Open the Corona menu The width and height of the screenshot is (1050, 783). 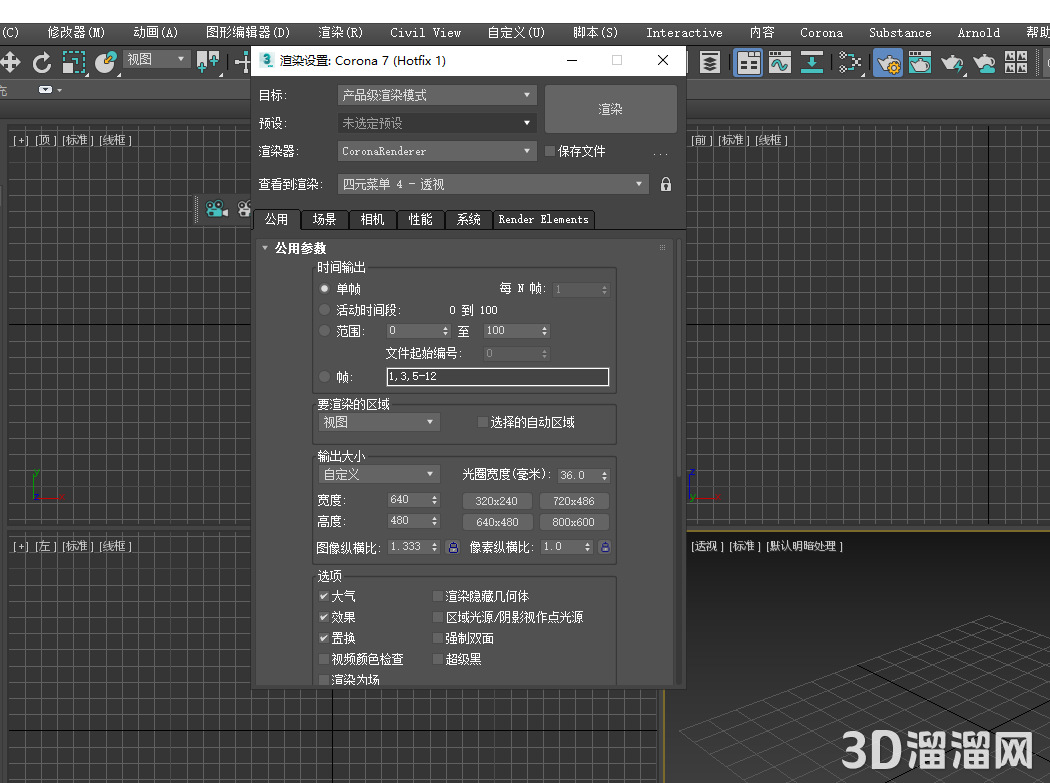(821, 32)
